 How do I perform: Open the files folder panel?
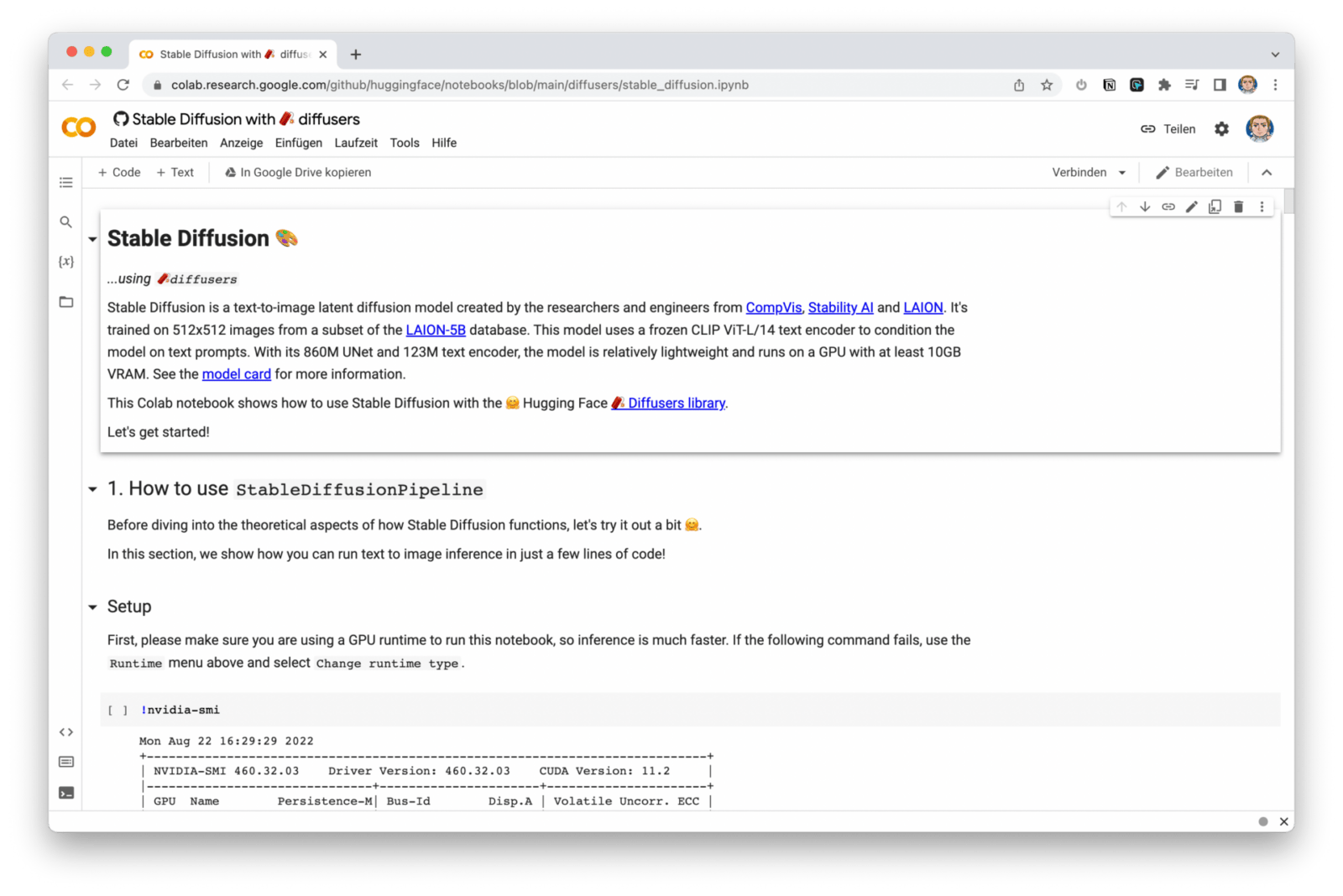tap(66, 302)
